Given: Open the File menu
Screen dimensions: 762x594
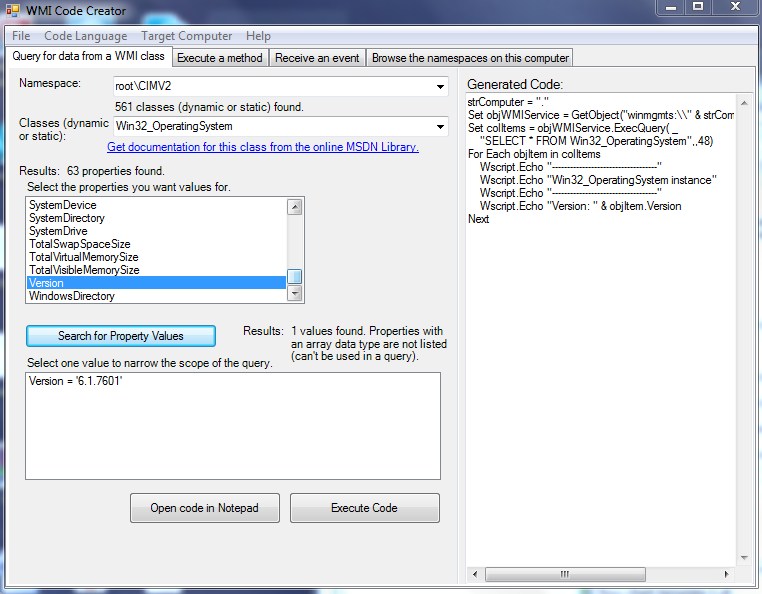Looking at the screenshot, I should click(x=21, y=36).
